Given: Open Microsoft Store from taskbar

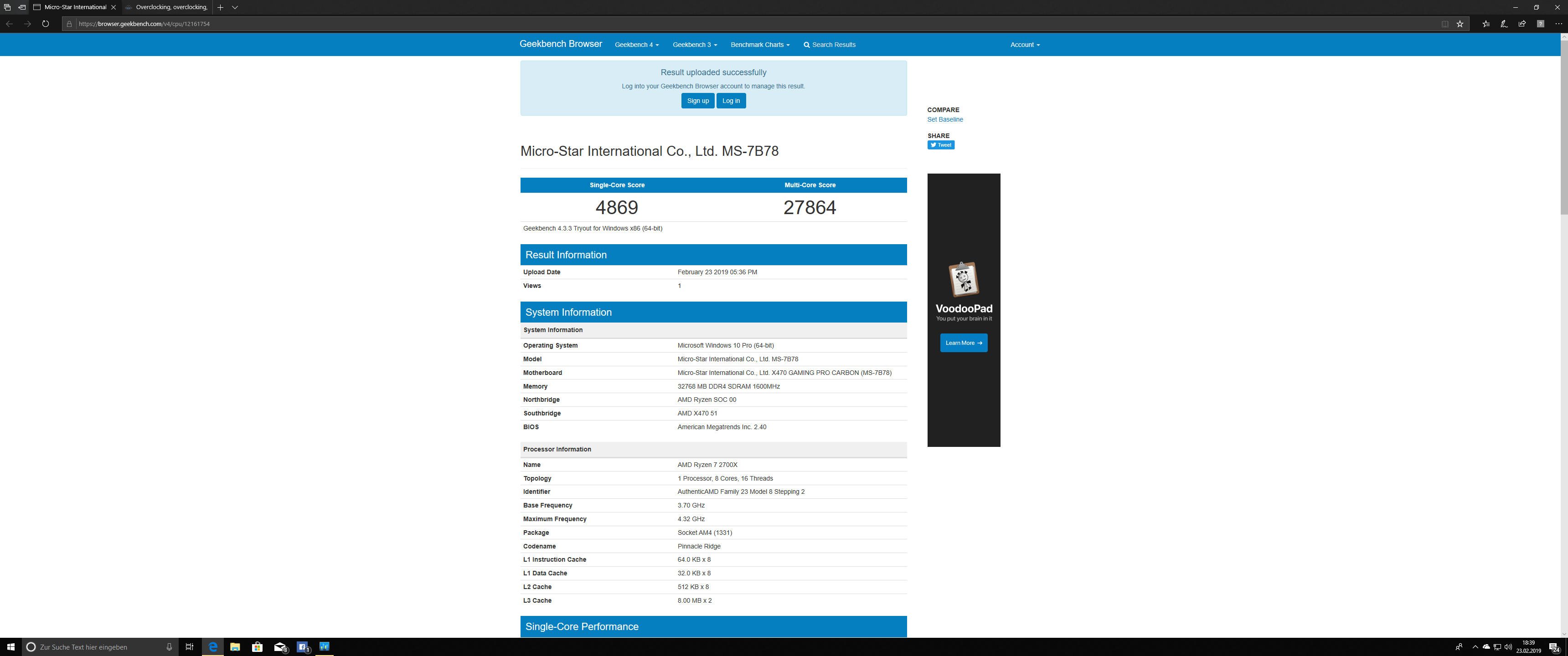Looking at the screenshot, I should [x=258, y=647].
